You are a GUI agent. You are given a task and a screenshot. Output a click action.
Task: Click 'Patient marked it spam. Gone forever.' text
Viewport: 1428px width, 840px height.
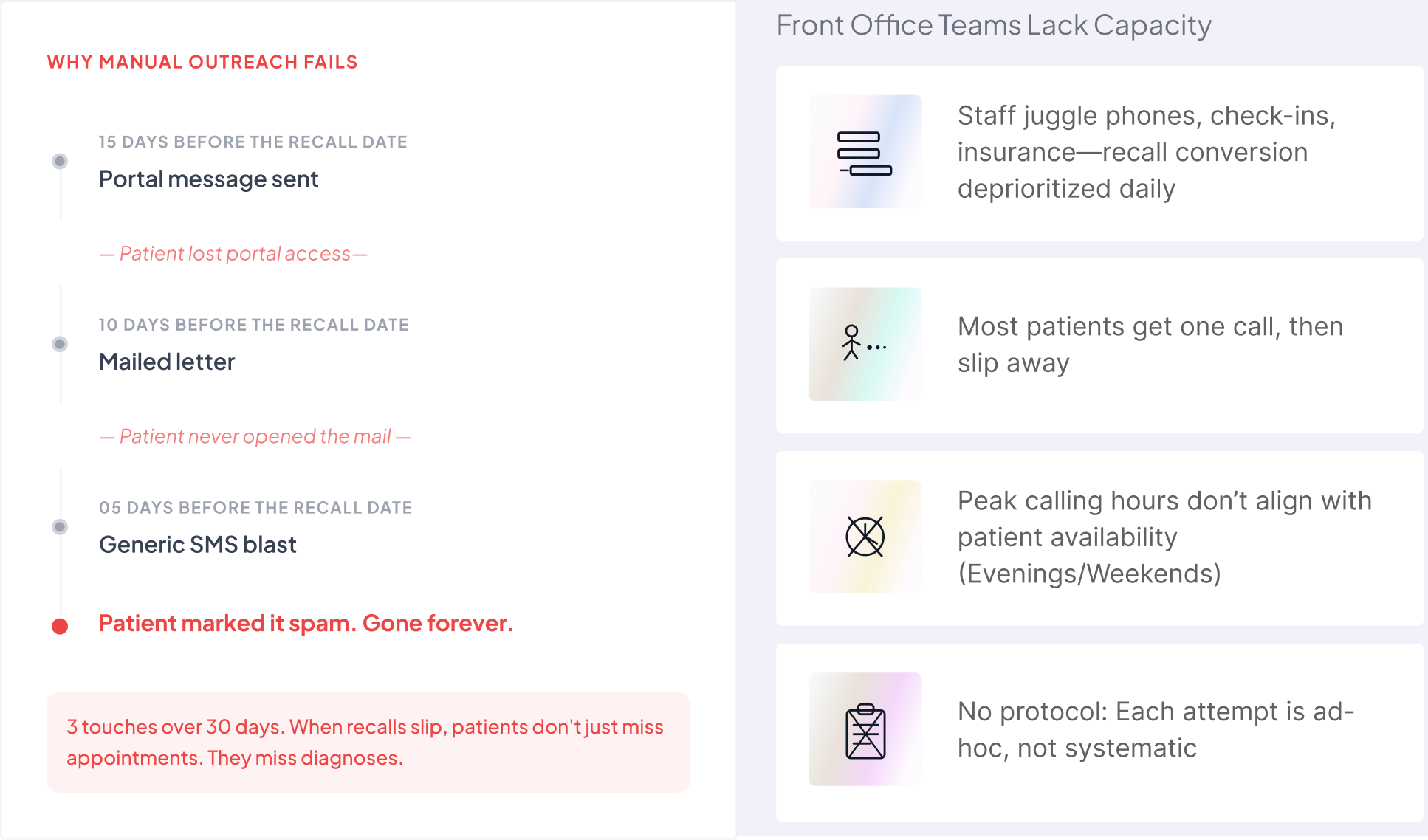click(x=306, y=624)
